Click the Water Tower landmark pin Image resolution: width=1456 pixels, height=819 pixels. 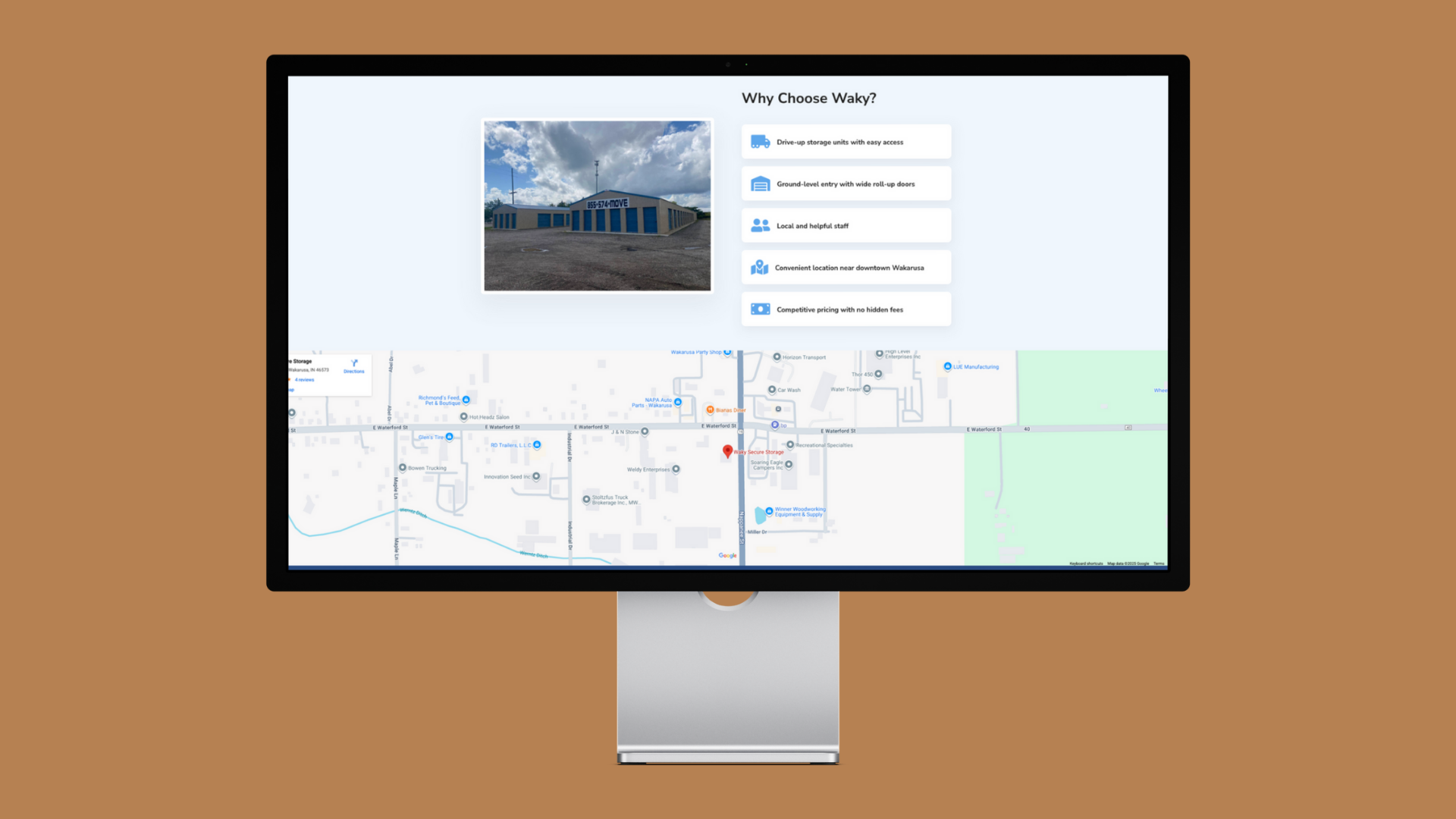click(867, 389)
